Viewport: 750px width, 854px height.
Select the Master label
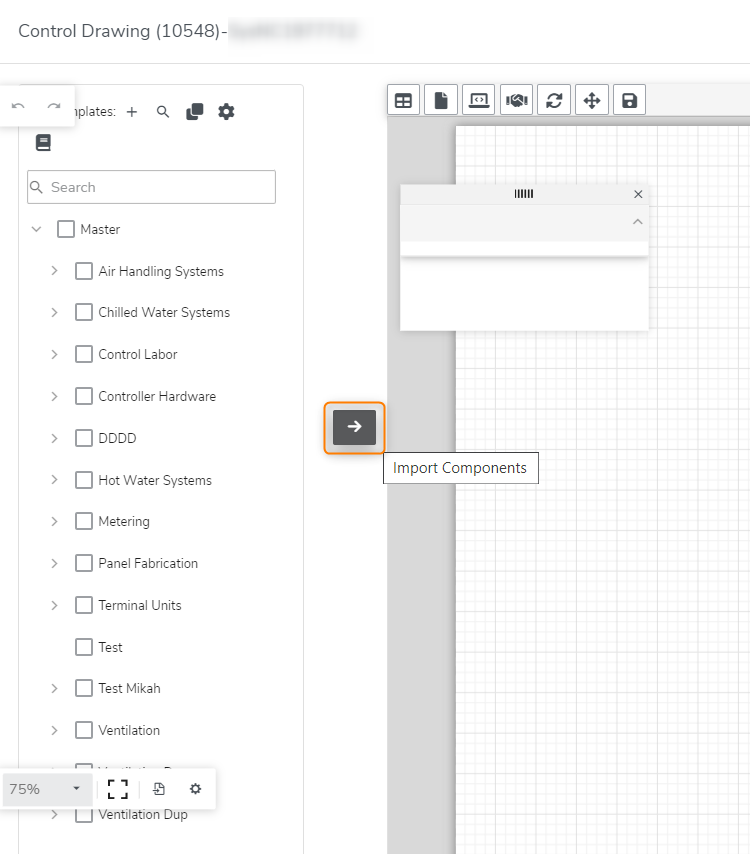click(100, 229)
